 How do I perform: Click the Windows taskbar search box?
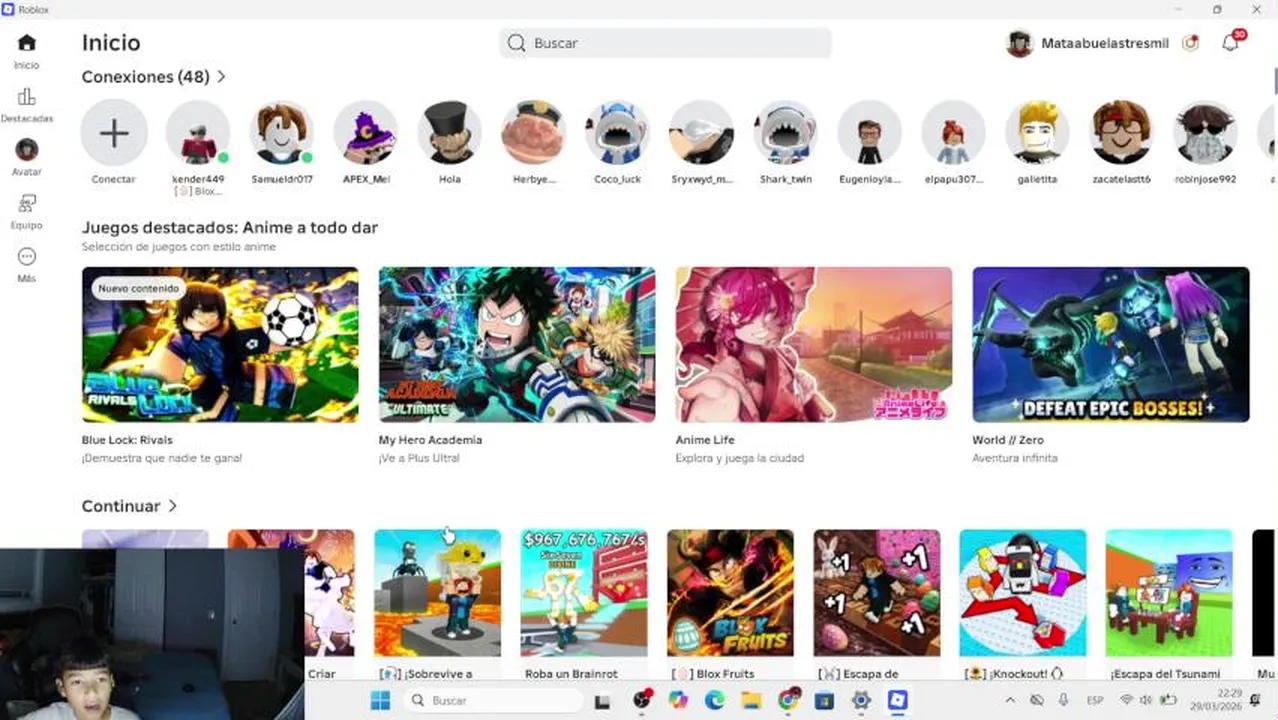[x=492, y=700]
